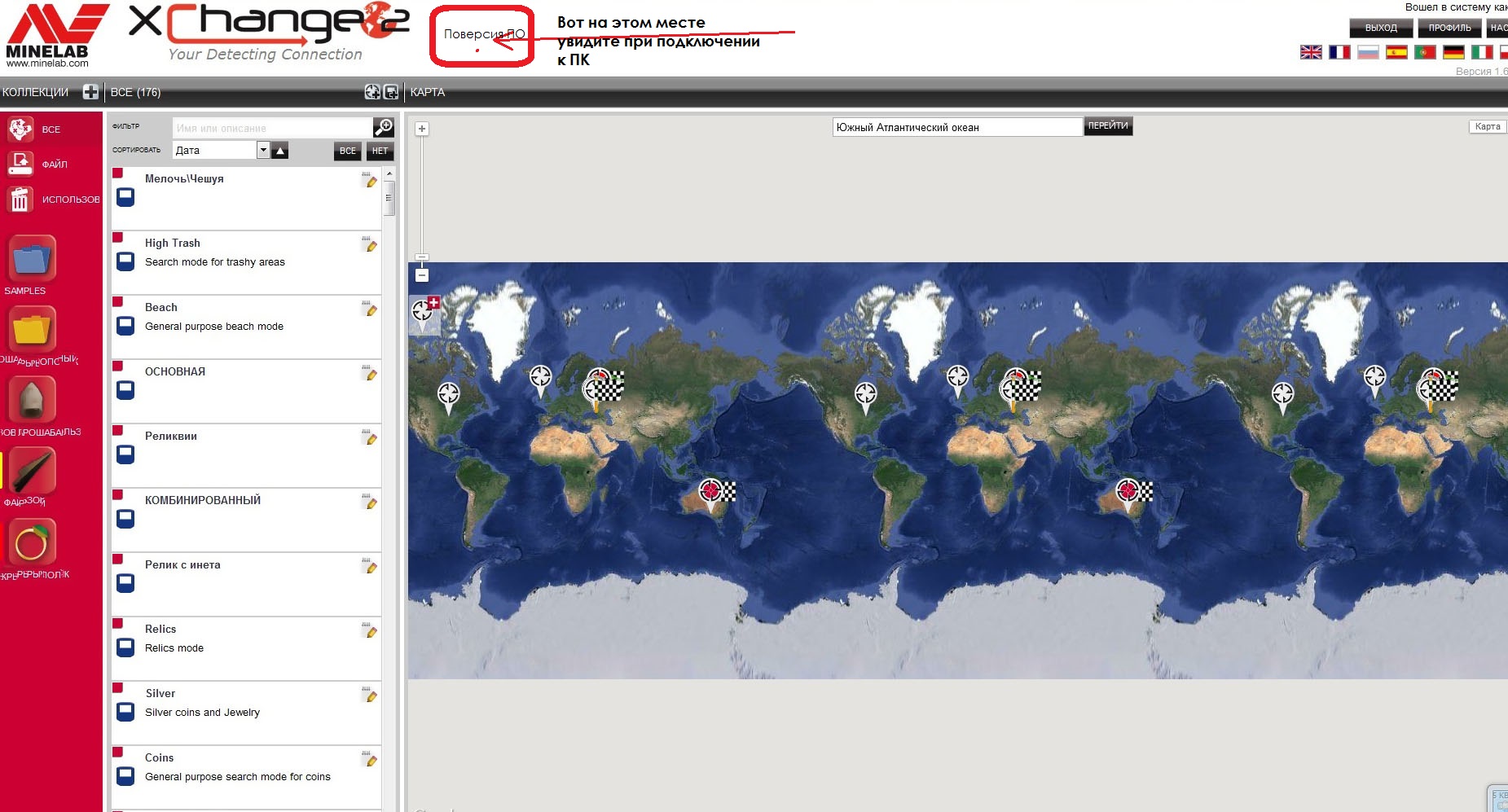Click the ВЫХОД logout button
This screenshot has width=1508, height=812.
[x=1381, y=28]
